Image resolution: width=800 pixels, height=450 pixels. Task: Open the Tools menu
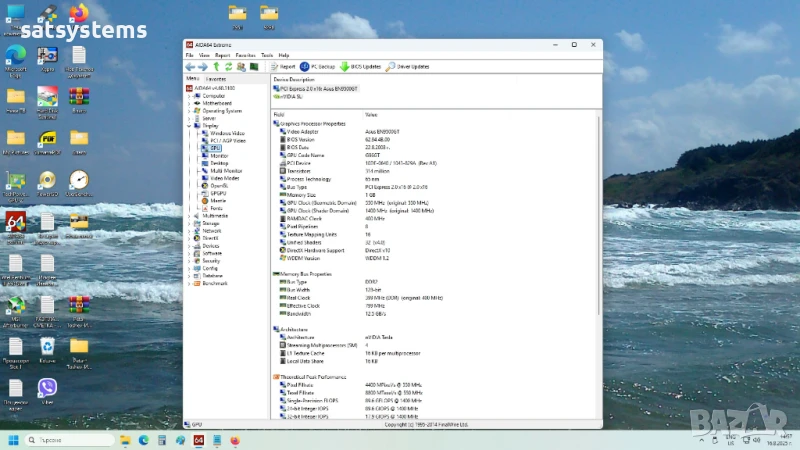(x=267, y=55)
